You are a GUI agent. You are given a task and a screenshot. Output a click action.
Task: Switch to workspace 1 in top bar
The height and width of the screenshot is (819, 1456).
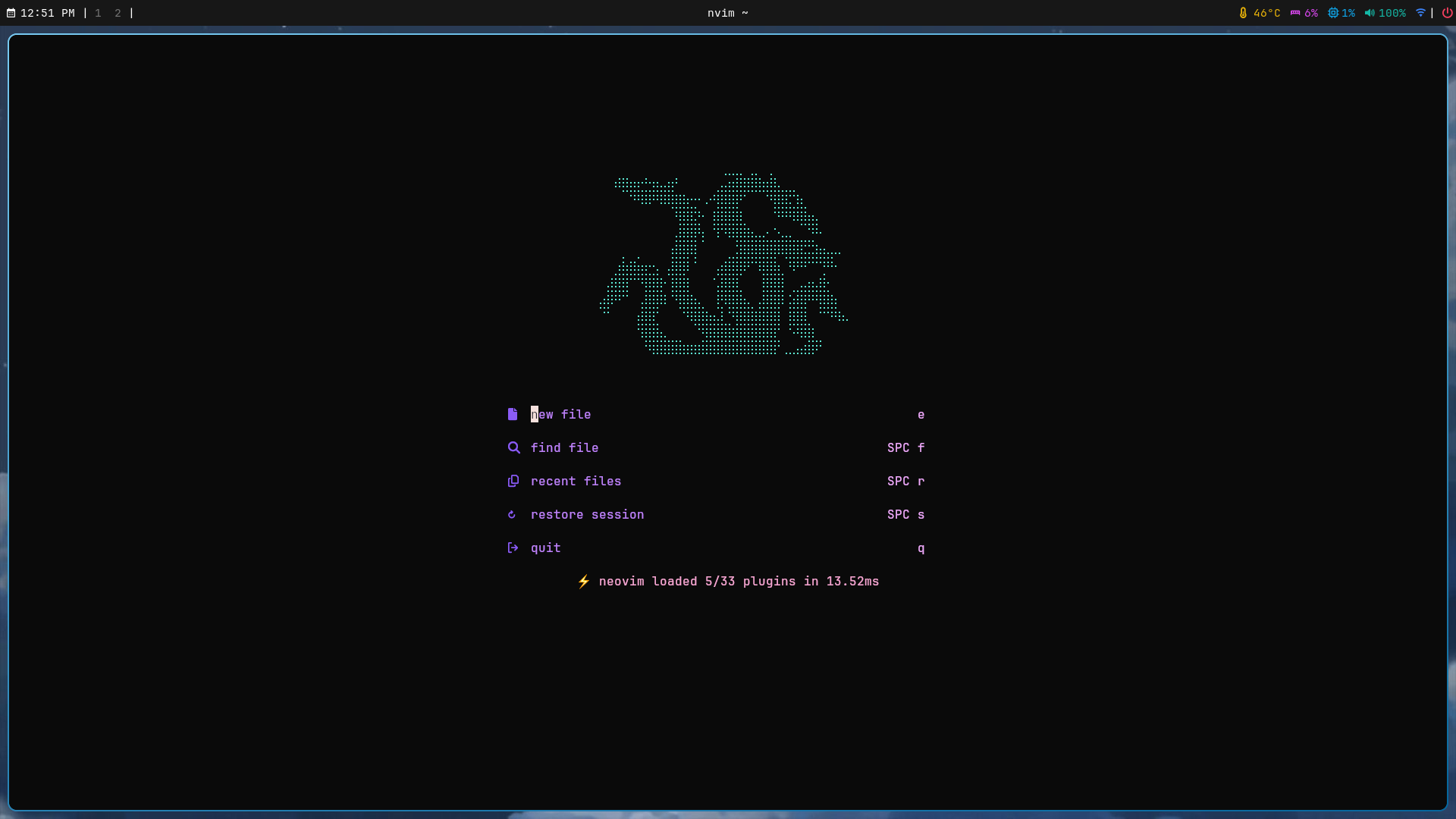click(98, 13)
